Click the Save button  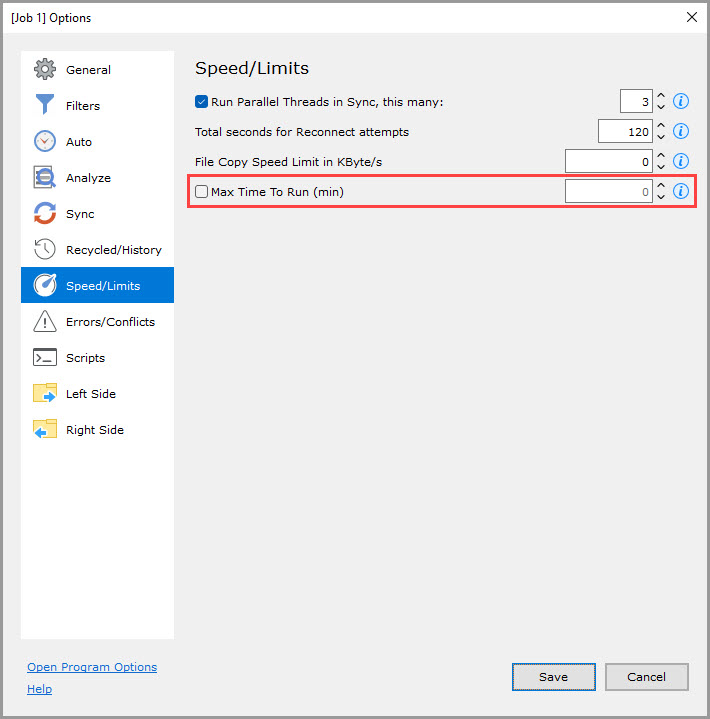tap(553, 677)
